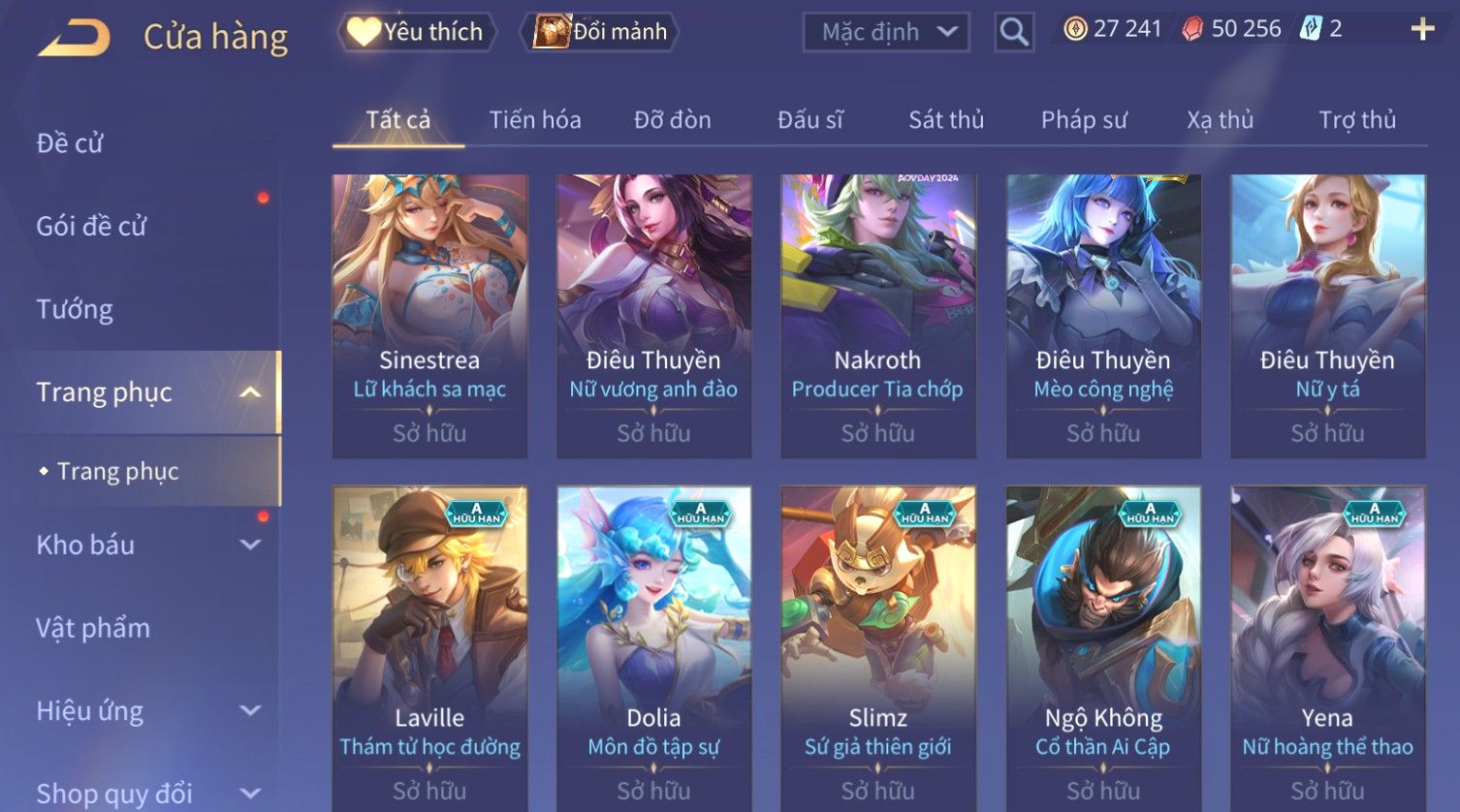Expand the Hiệu ứng sidebar section

[x=250, y=710]
